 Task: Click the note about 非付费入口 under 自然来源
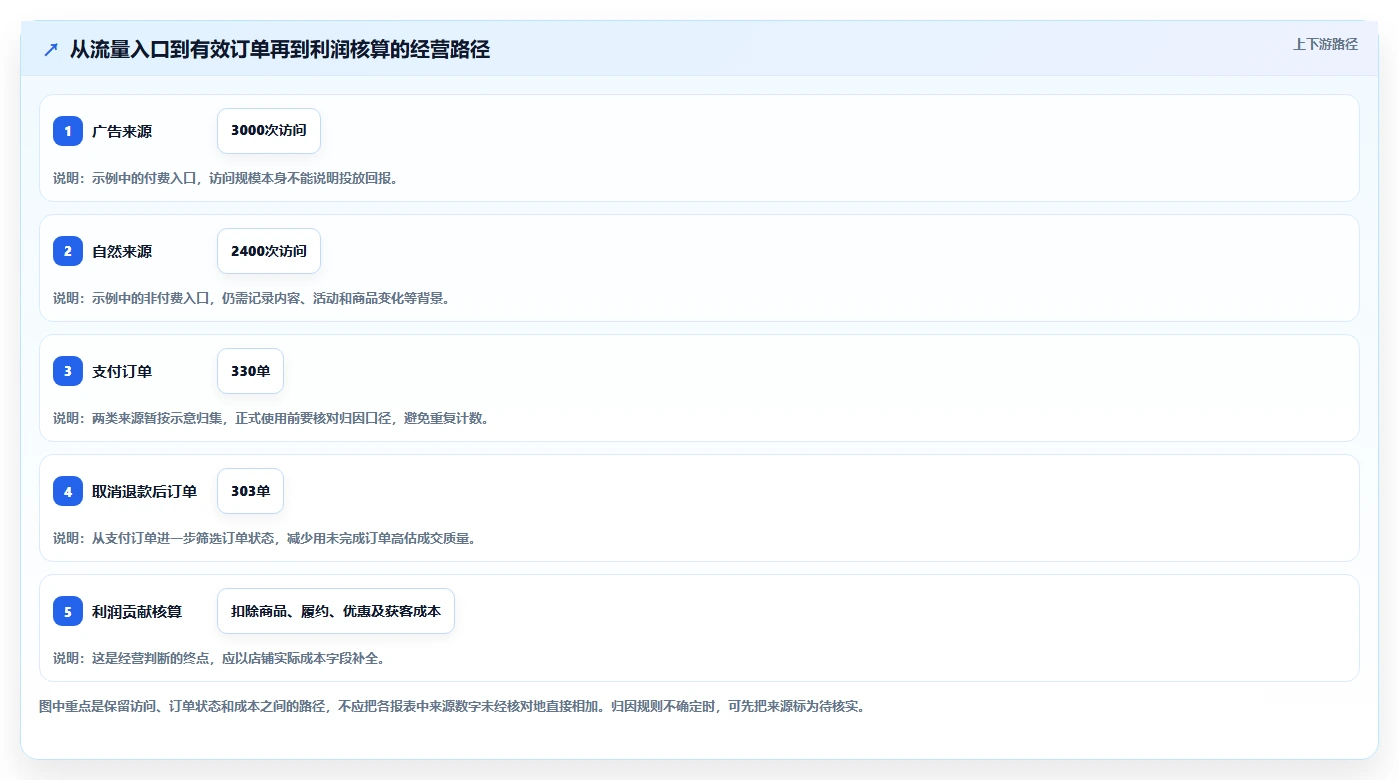pos(252,298)
